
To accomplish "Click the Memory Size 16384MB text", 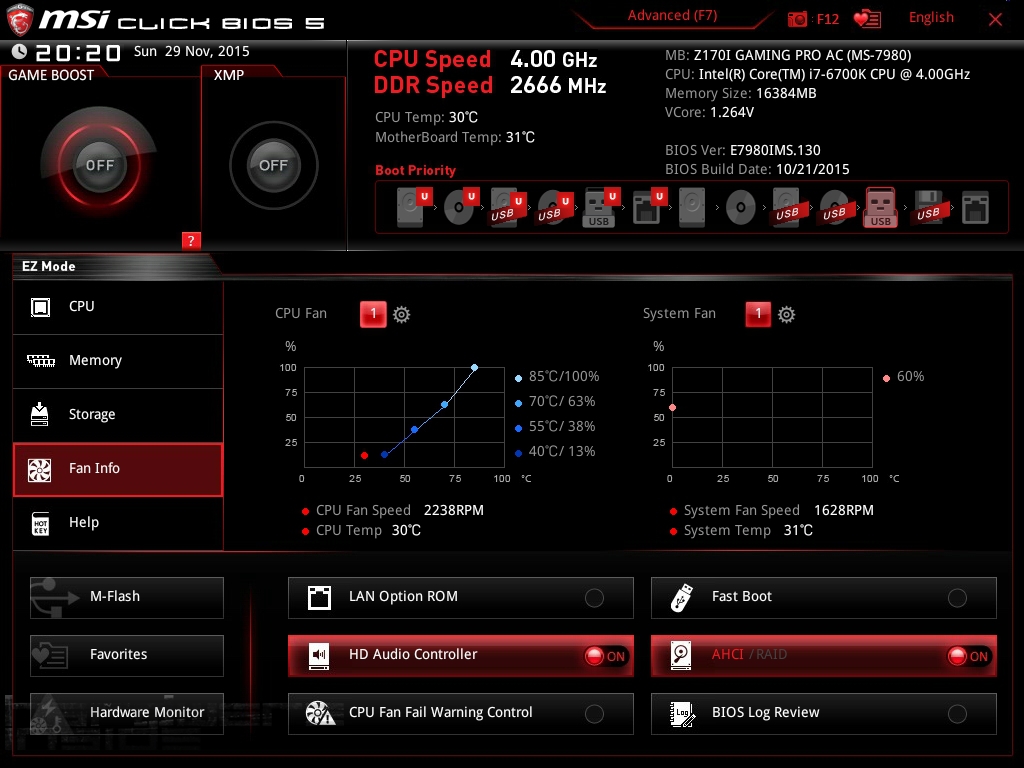I will point(741,93).
